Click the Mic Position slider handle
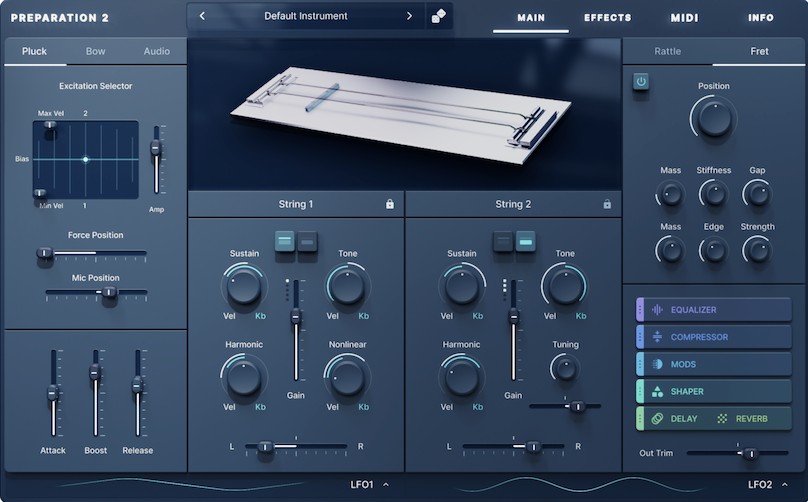 [109, 292]
